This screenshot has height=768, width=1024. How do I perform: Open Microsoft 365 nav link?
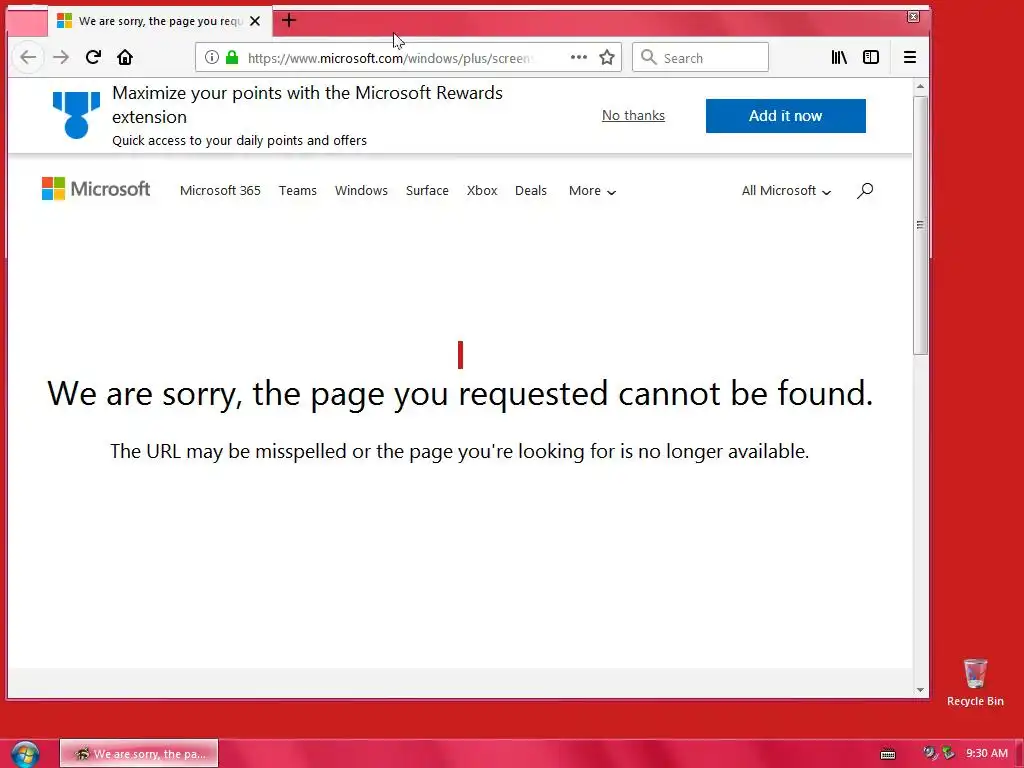[x=220, y=191]
